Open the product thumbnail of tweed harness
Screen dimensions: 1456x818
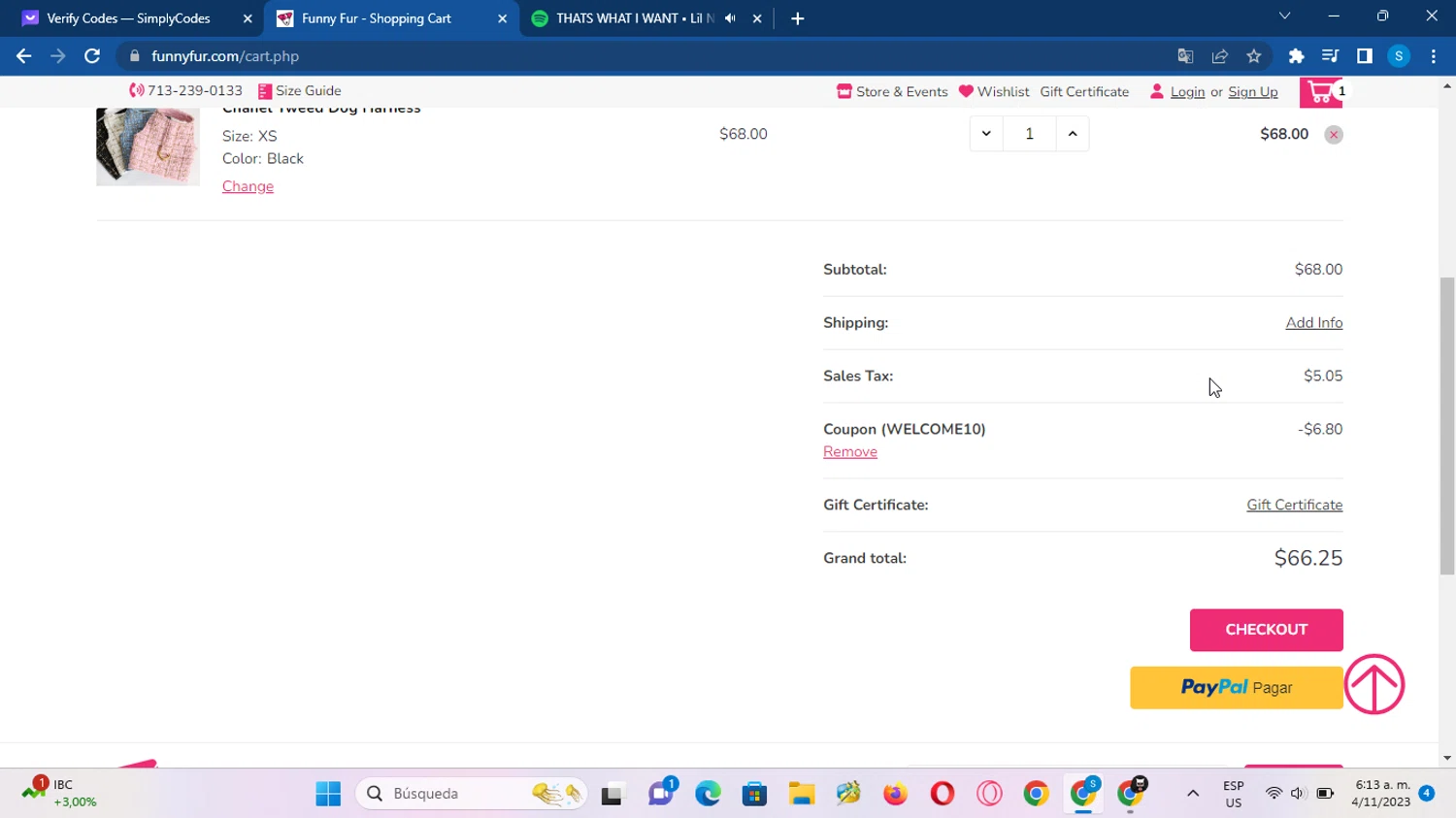click(x=148, y=147)
